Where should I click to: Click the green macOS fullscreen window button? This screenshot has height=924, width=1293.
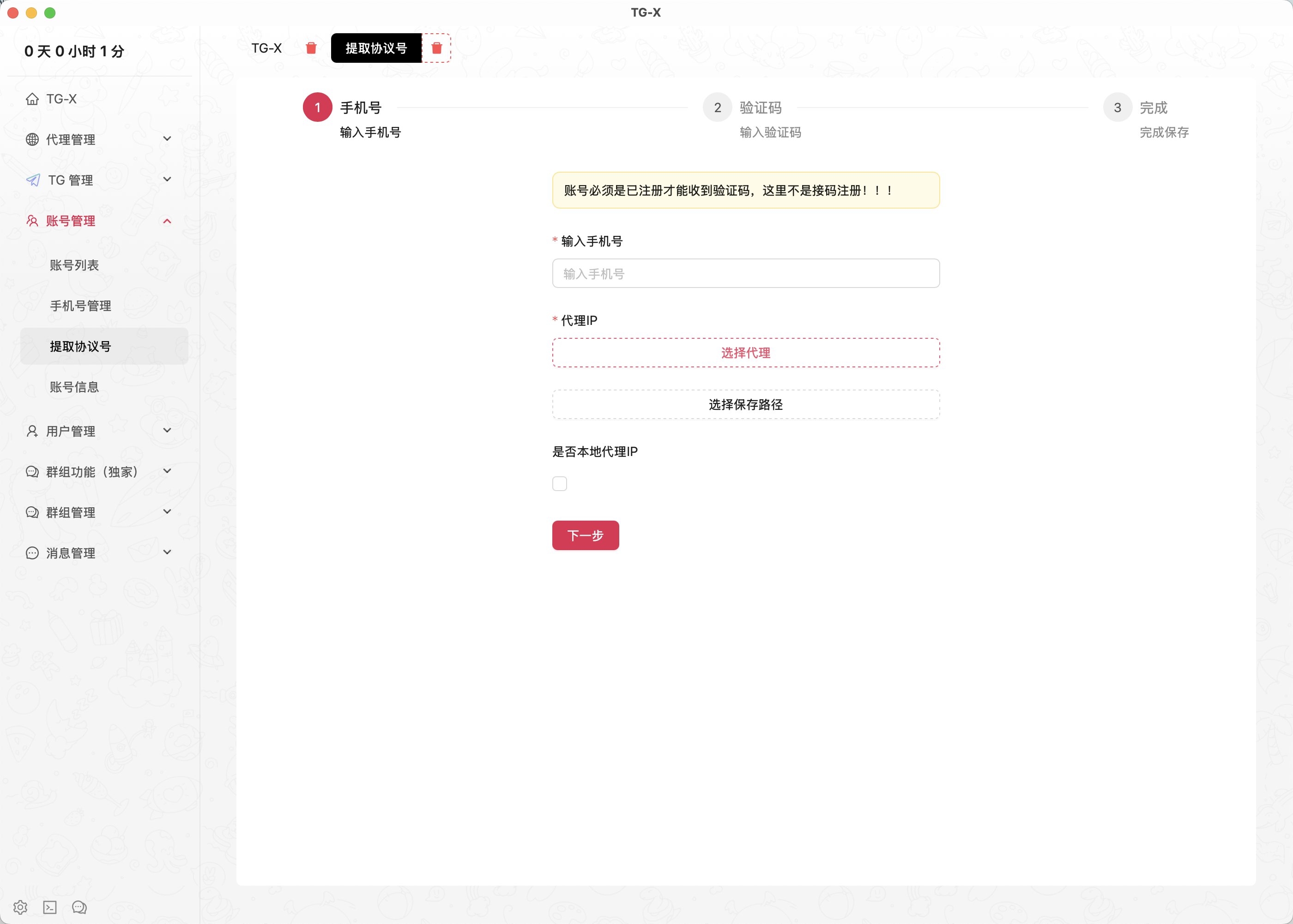tap(50, 12)
